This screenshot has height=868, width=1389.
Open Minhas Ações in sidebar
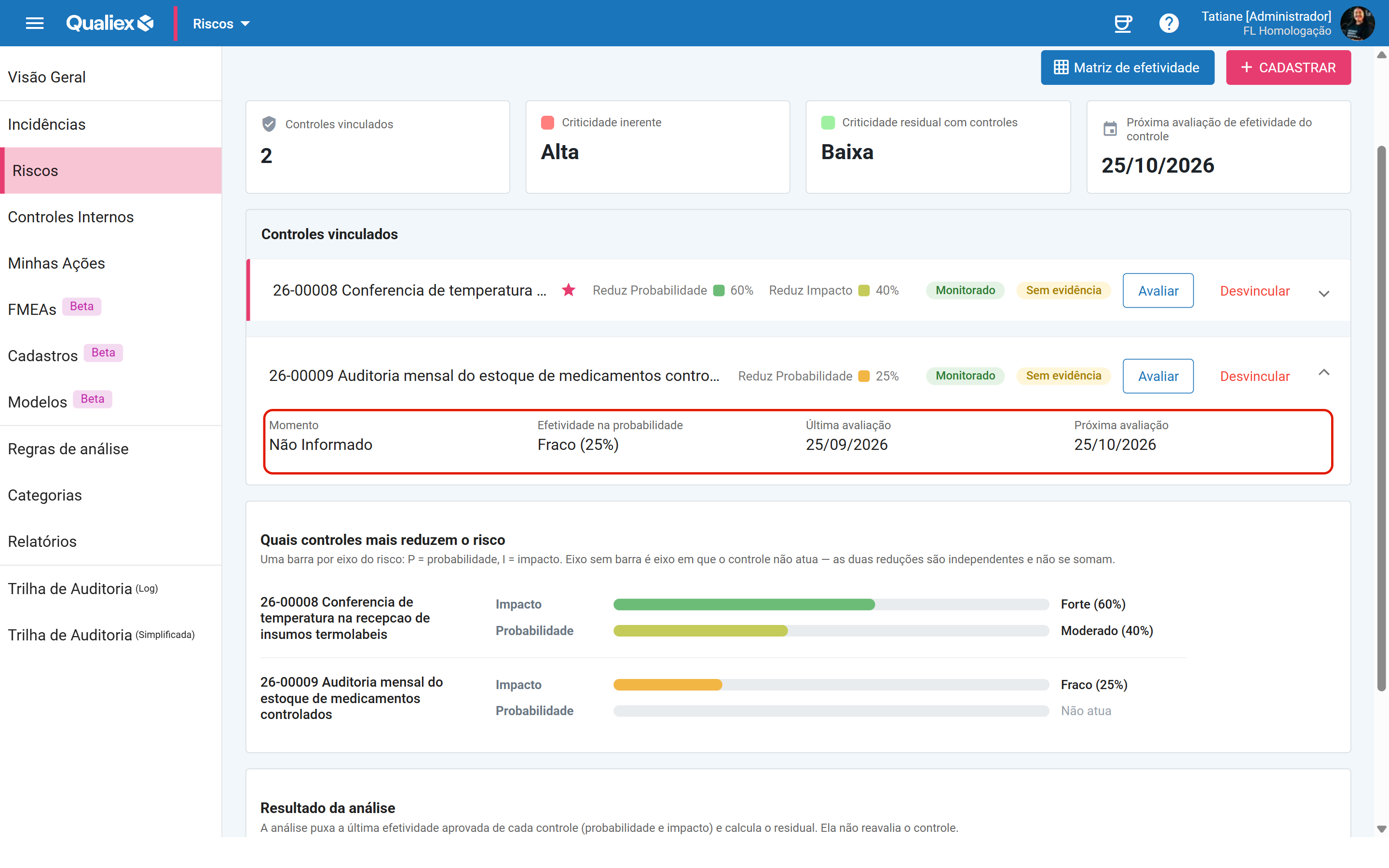pyautogui.click(x=111, y=263)
